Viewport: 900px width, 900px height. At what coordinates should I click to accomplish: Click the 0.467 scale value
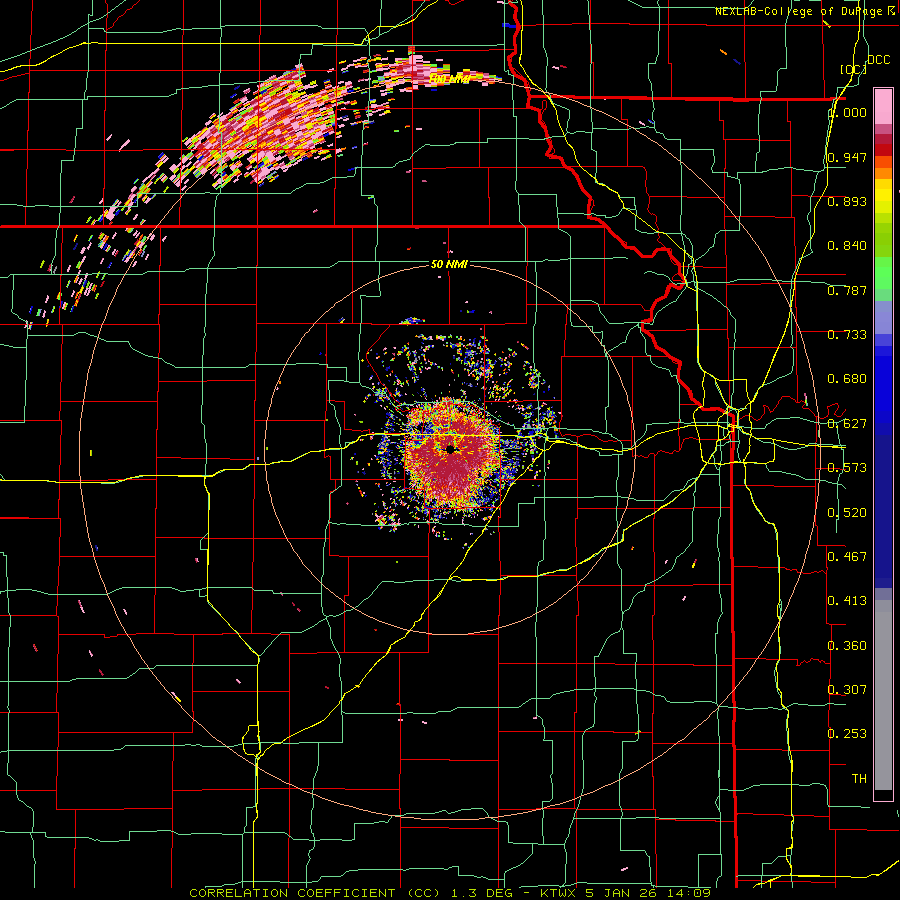pyautogui.click(x=847, y=557)
